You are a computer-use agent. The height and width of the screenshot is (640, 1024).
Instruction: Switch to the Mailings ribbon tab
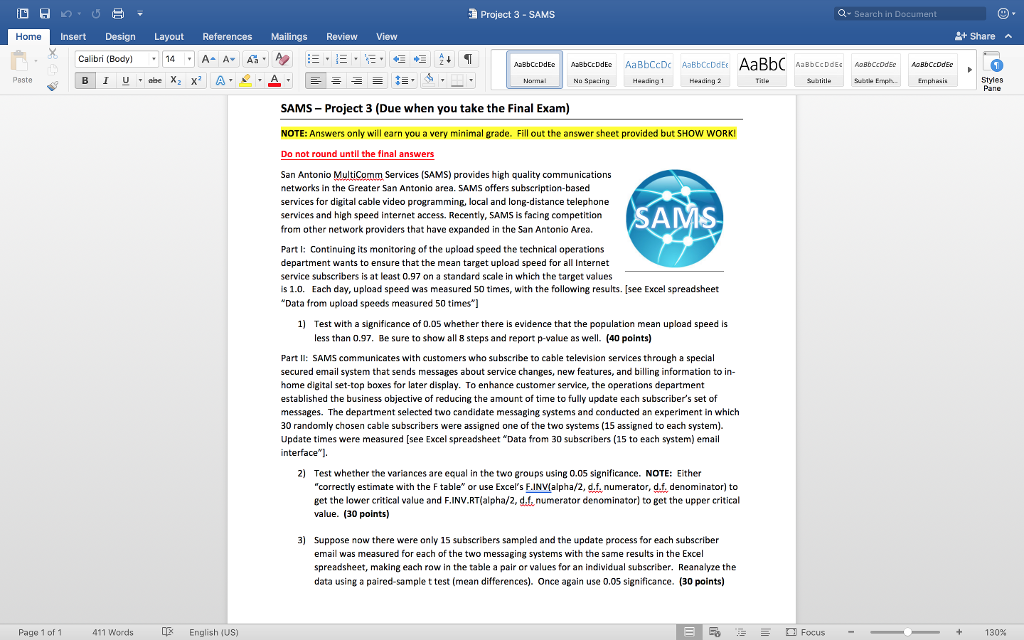[289, 36]
